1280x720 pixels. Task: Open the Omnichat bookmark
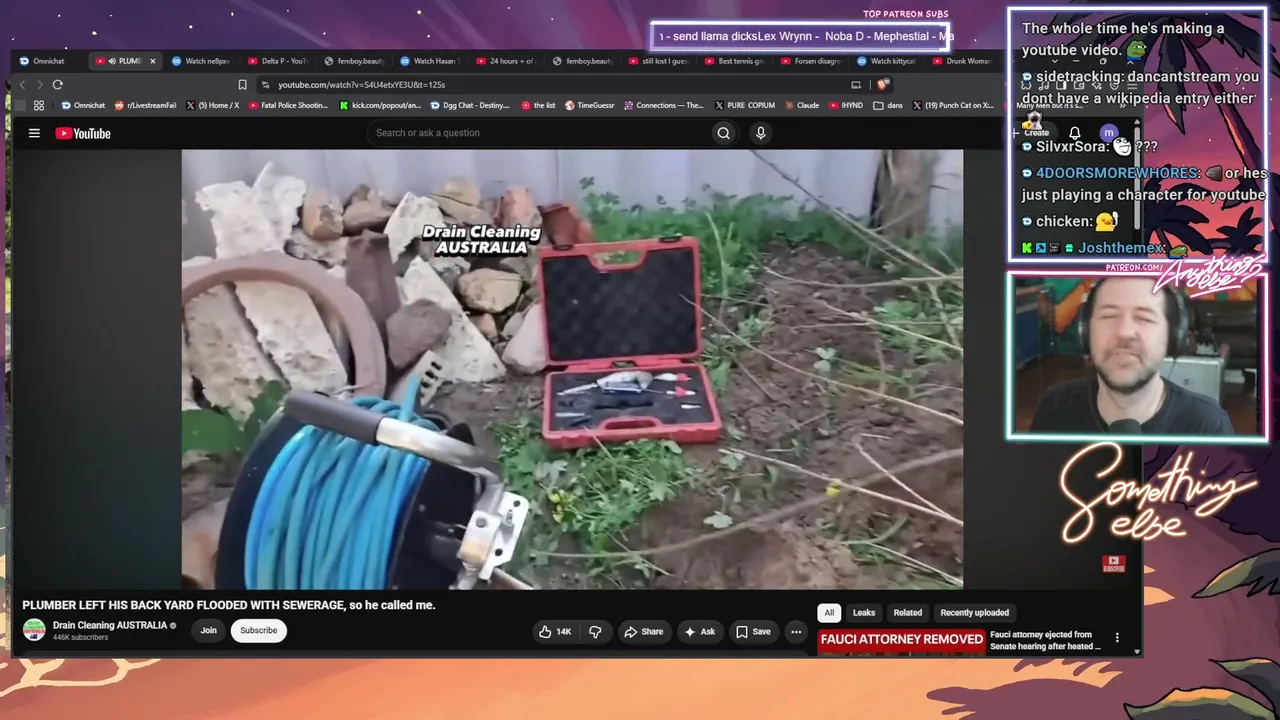pyautogui.click(x=83, y=105)
